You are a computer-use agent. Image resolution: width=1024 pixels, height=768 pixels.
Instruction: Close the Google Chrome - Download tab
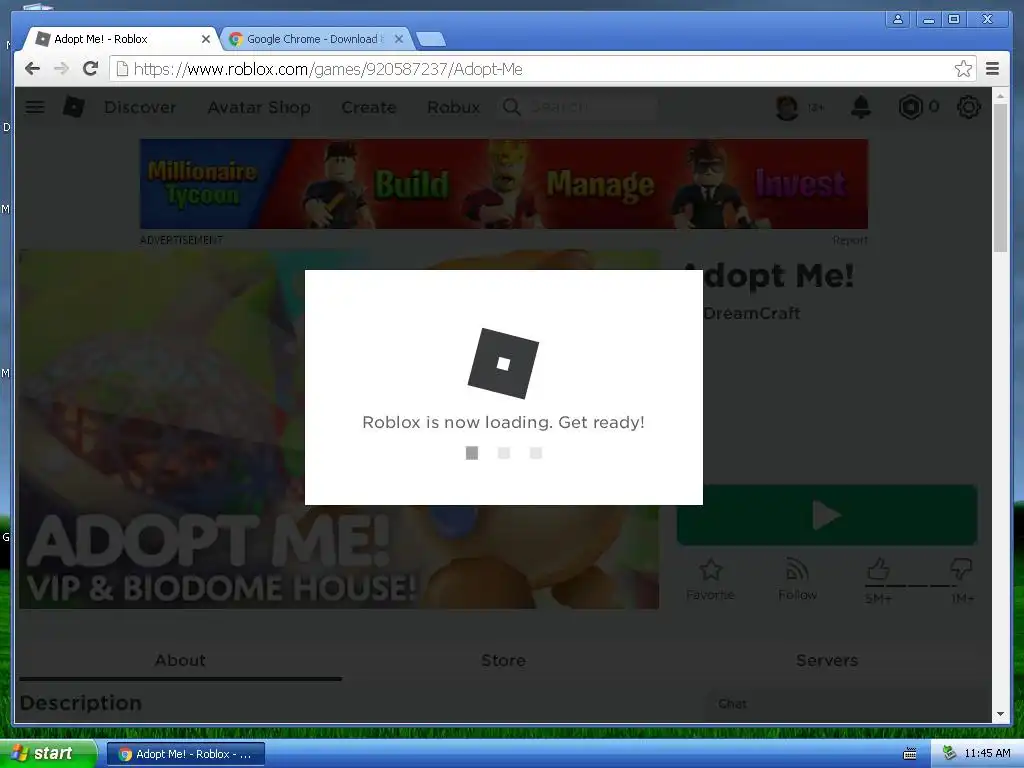(399, 39)
